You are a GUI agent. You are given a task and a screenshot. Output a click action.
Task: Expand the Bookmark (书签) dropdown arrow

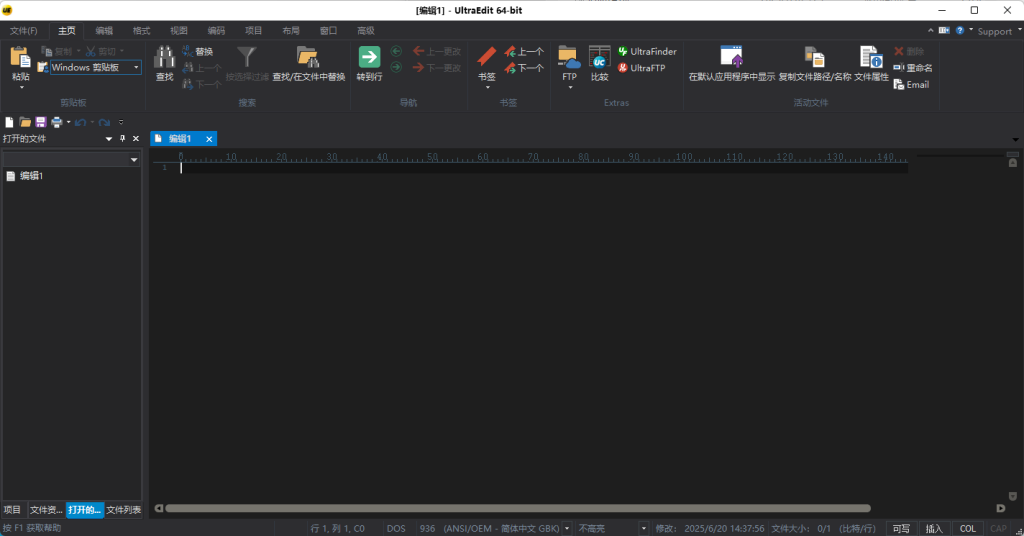(487, 87)
